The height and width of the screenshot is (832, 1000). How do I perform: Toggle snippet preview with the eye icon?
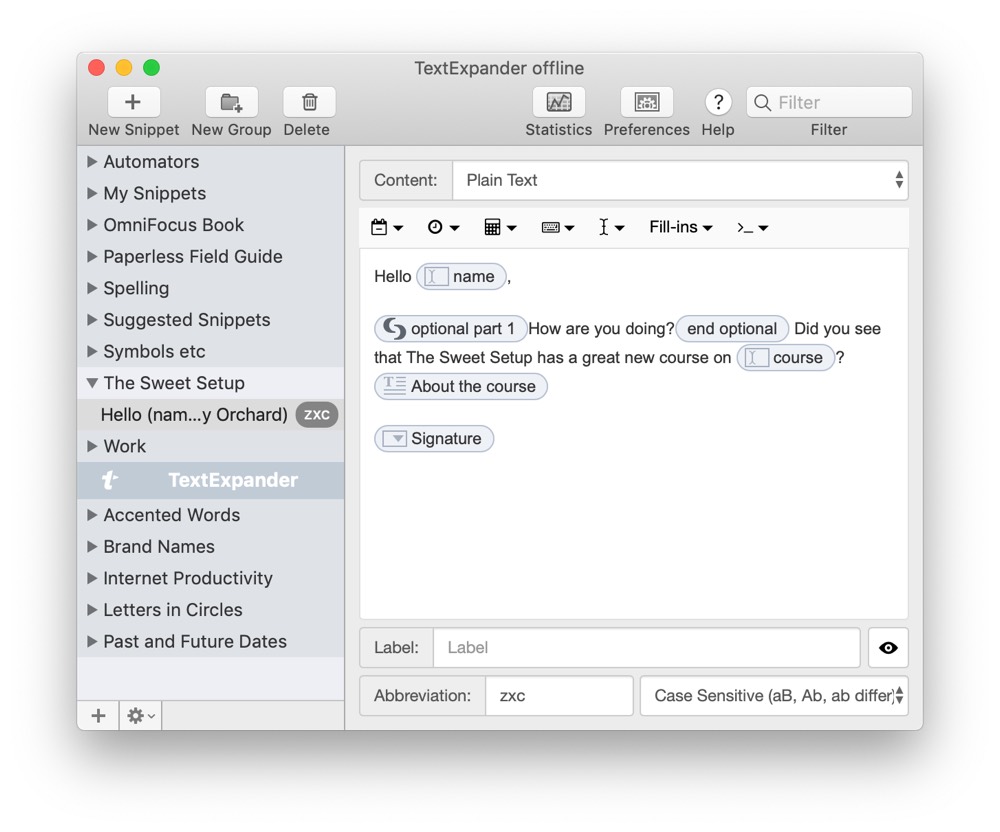(888, 648)
